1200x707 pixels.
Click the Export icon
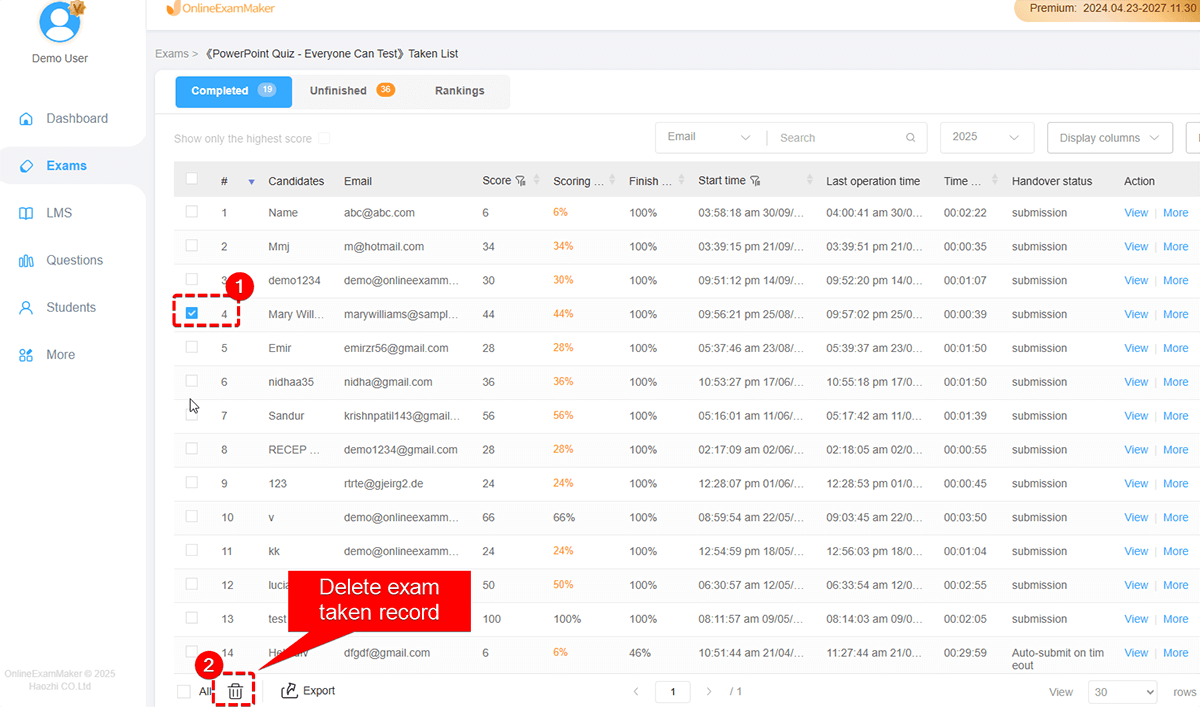pos(290,691)
